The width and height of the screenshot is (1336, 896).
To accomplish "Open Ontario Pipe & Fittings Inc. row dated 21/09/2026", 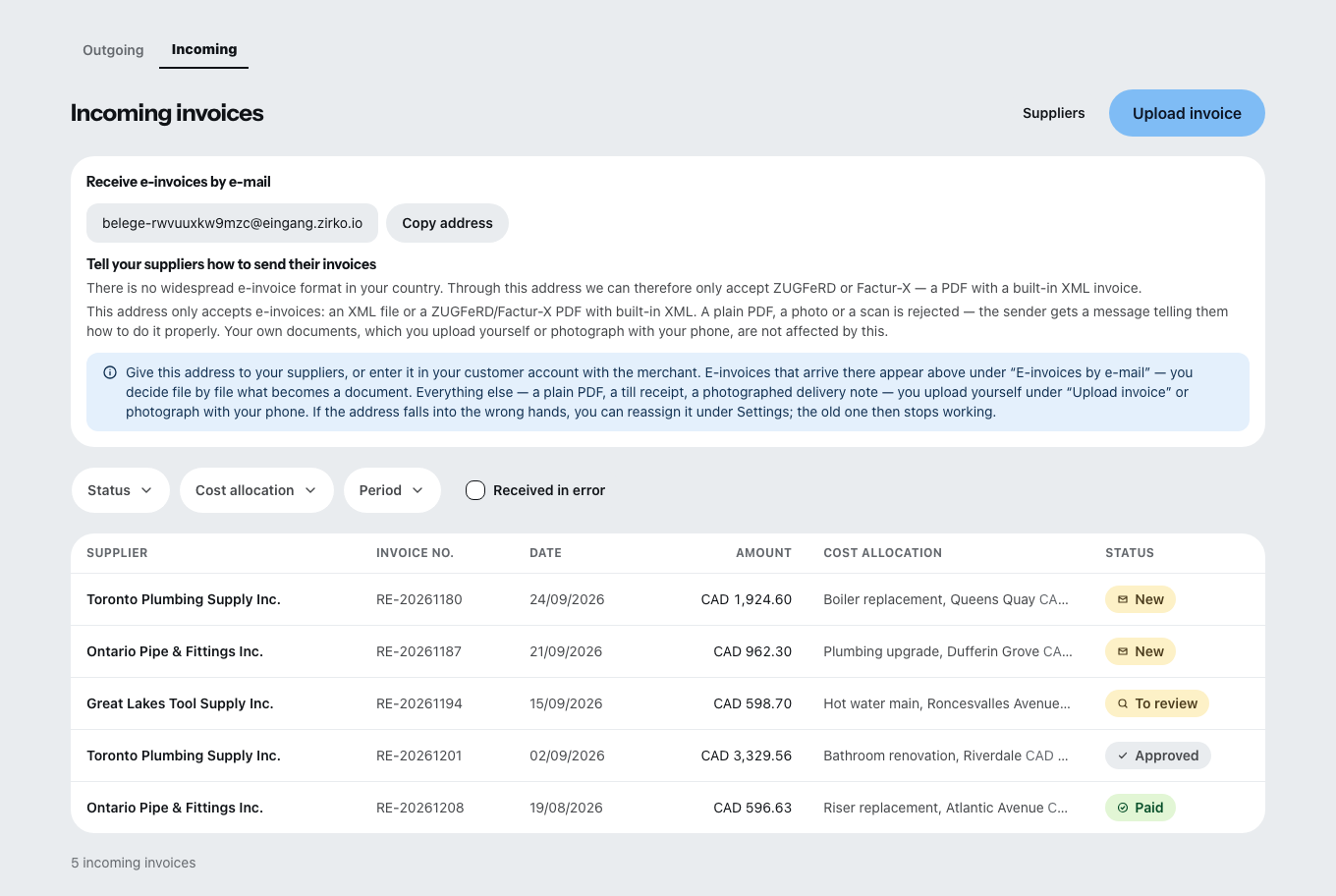I will (x=668, y=651).
